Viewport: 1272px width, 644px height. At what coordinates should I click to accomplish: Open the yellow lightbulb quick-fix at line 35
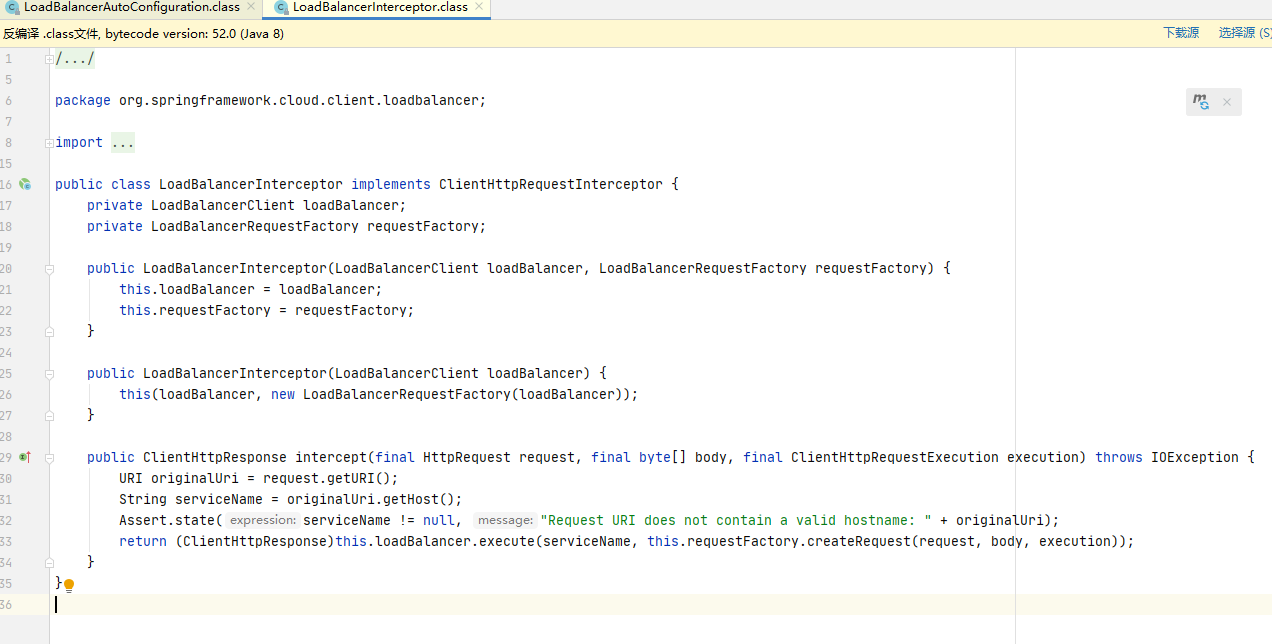pos(69,585)
